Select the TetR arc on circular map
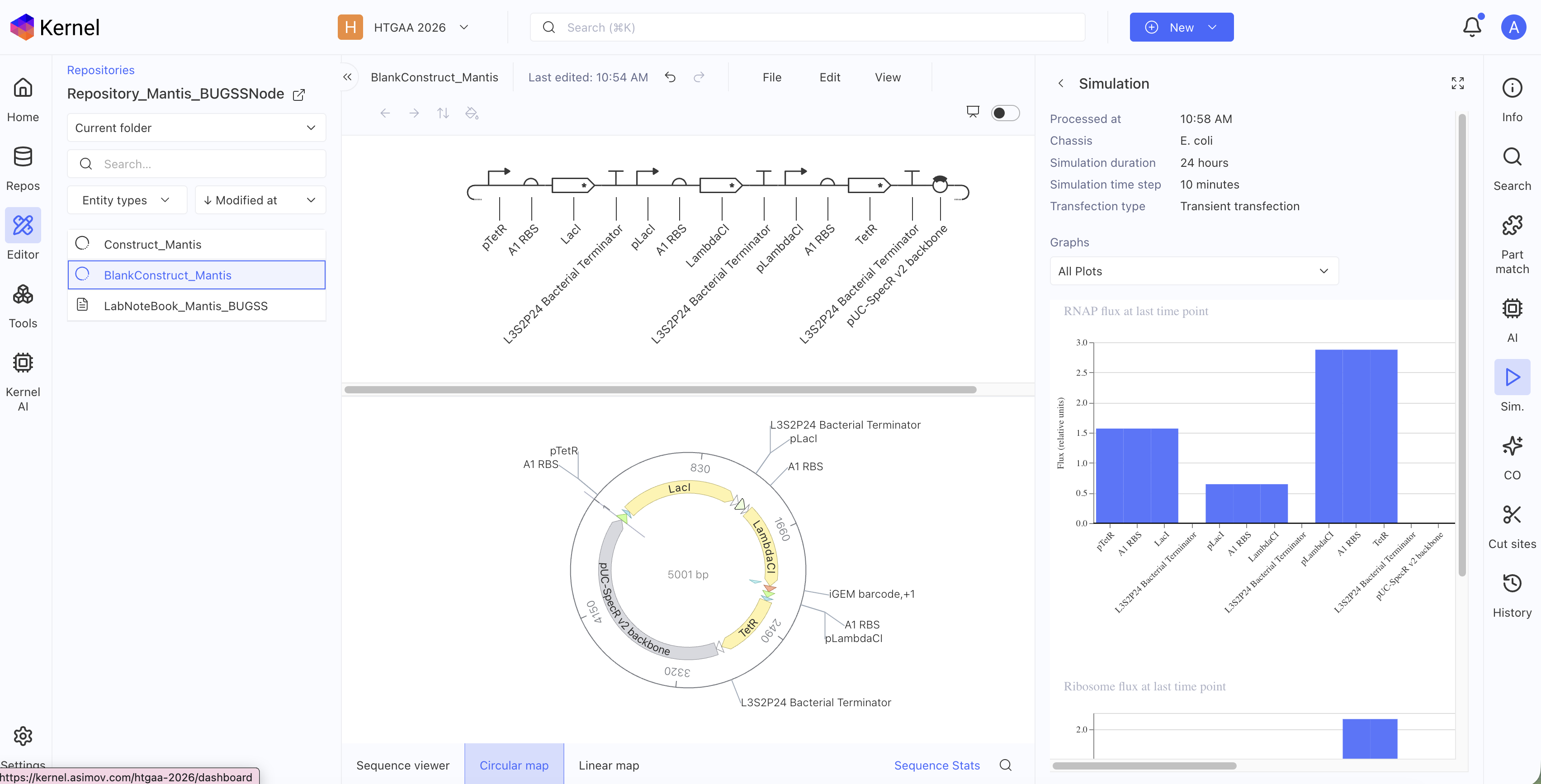Screen dimensions: 1541x784 (x=748, y=625)
